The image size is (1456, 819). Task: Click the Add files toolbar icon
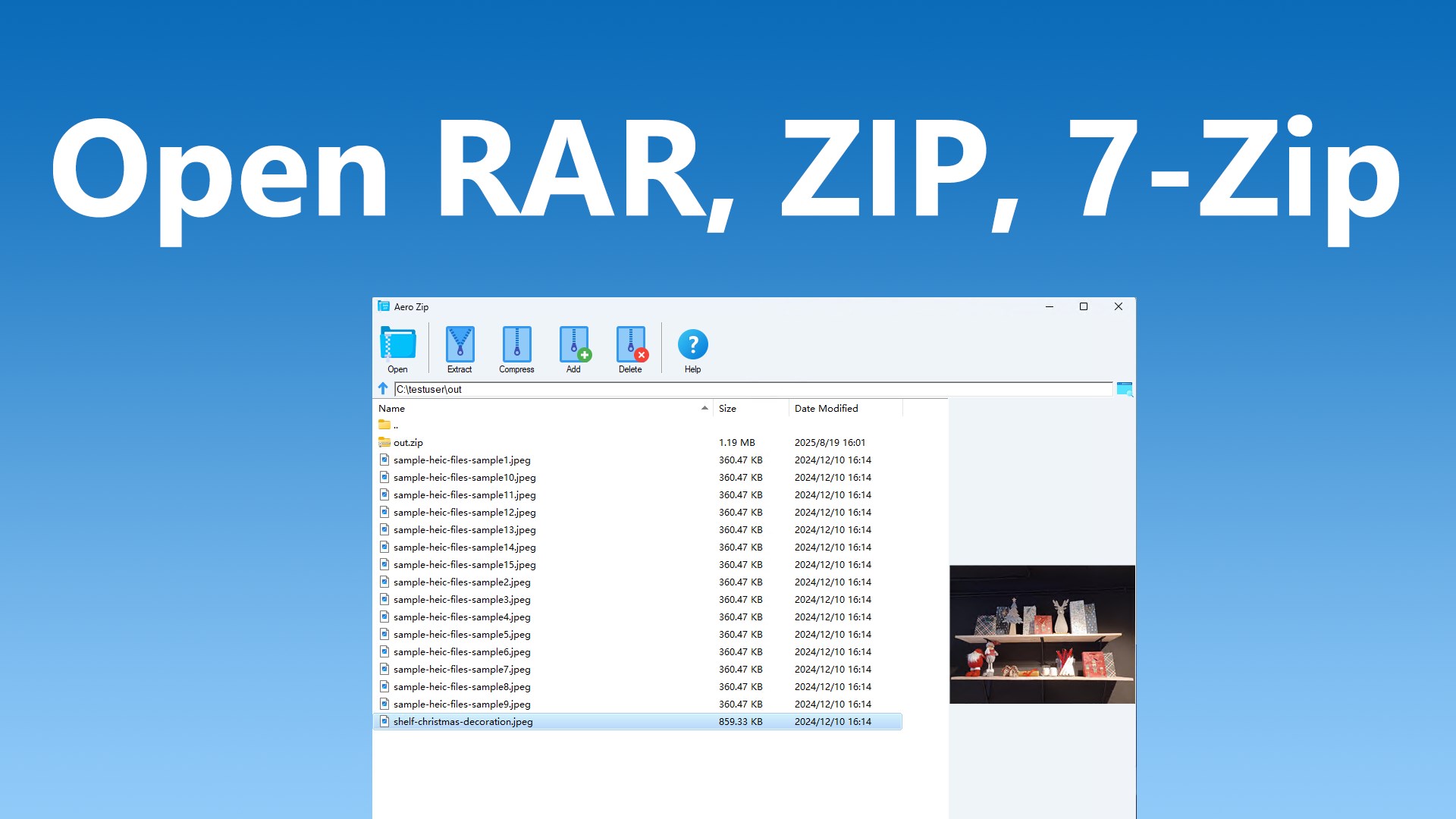574,345
